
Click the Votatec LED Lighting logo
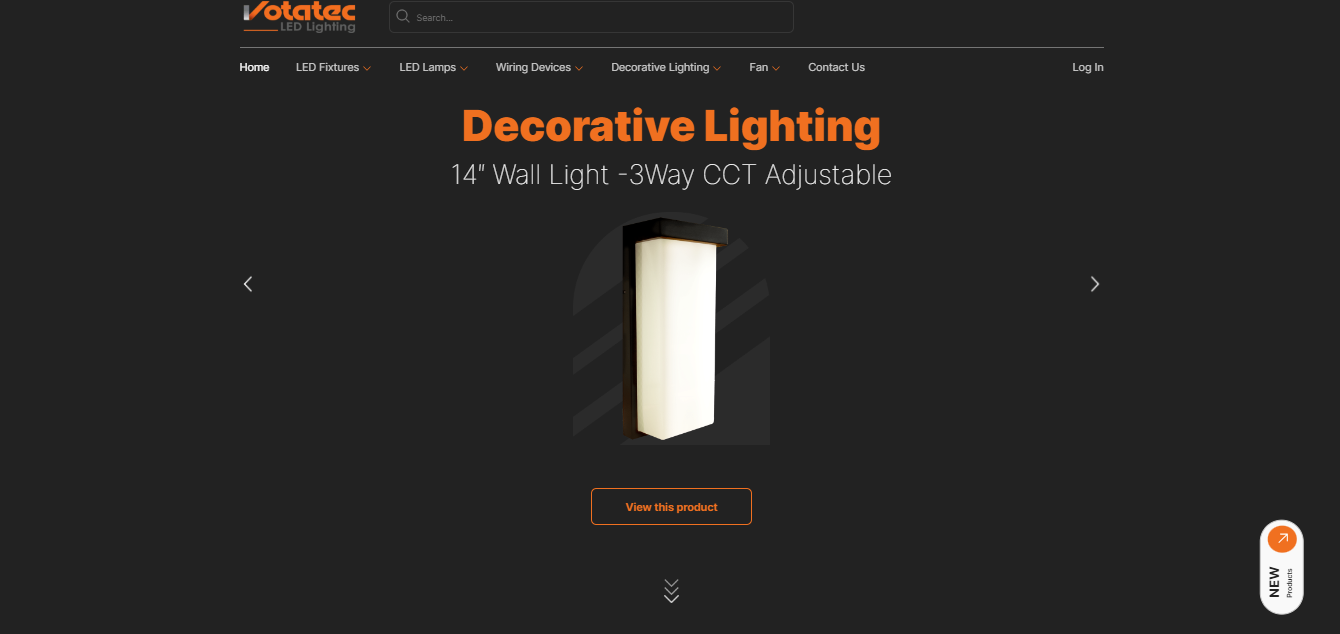pyautogui.click(x=300, y=17)
